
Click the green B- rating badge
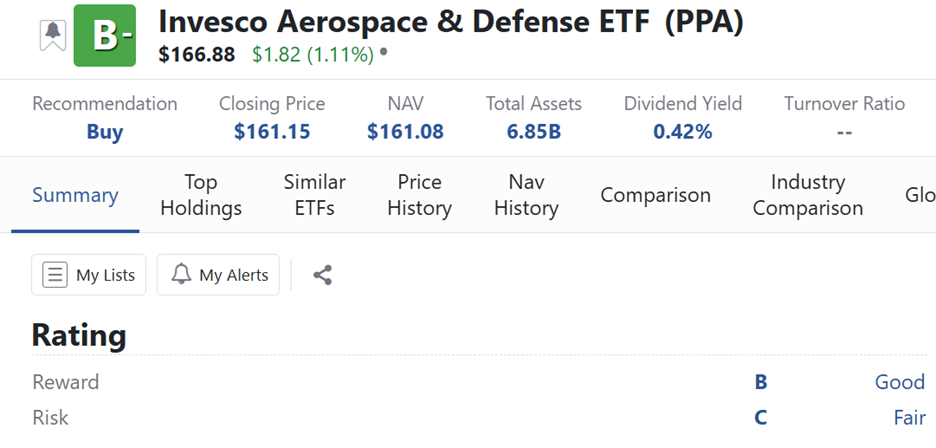[104, 36]
